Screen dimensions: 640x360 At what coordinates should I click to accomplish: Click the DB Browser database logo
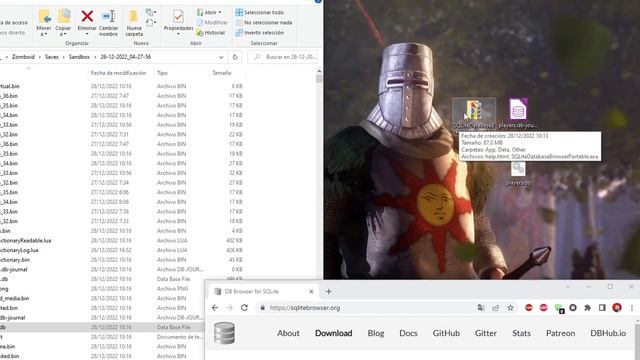(x=224, y=333)
